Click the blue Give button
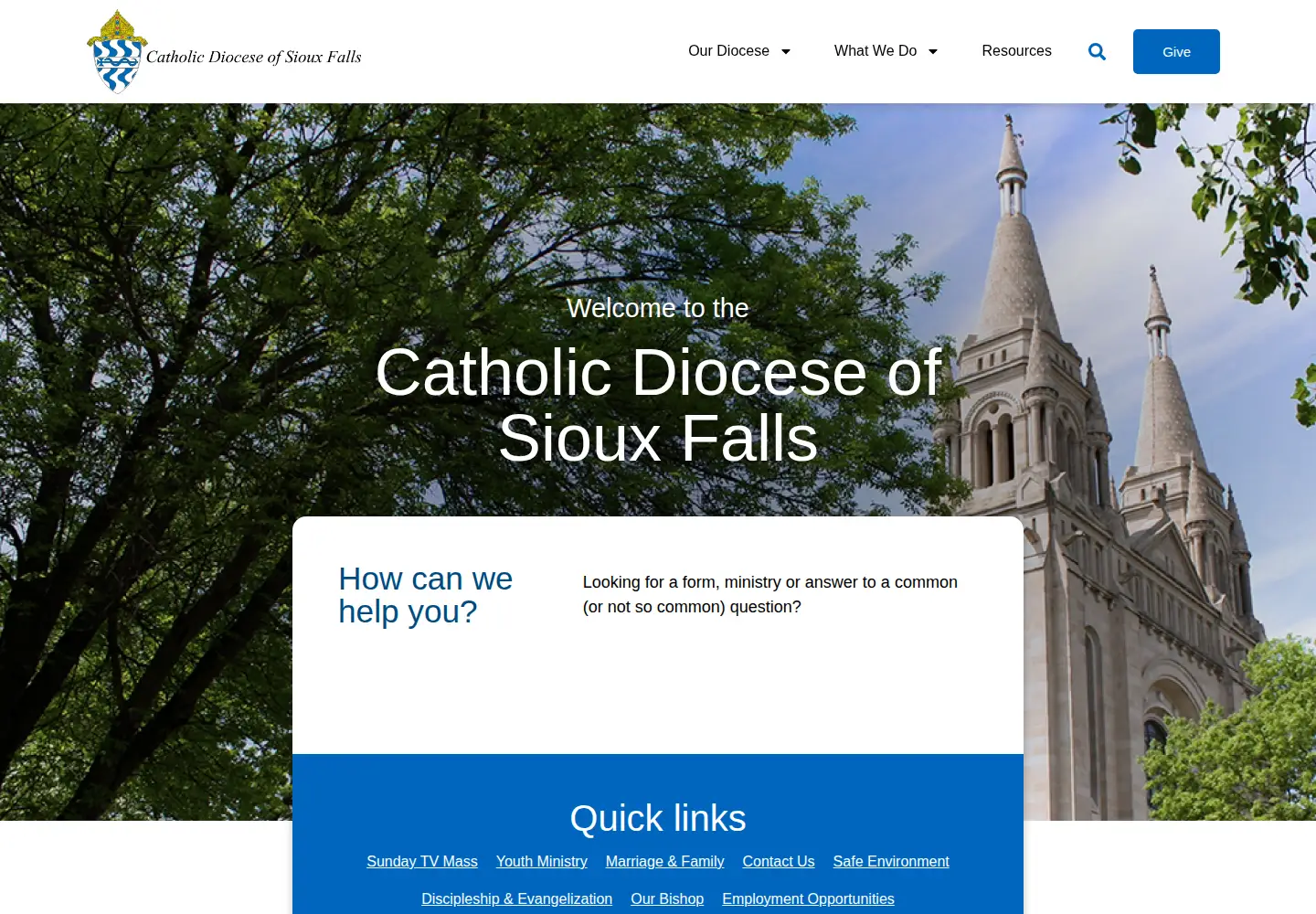This screenshot has height=914, width=1316. pyautogui.click(x=1176, y=51)
